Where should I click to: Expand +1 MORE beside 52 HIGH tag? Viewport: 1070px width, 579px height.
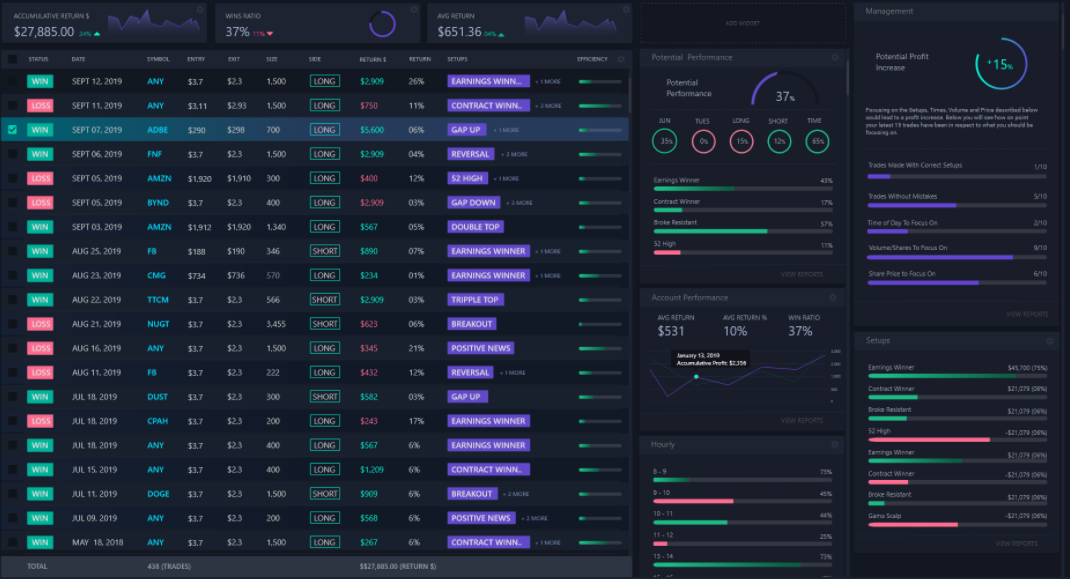(506, 179)
